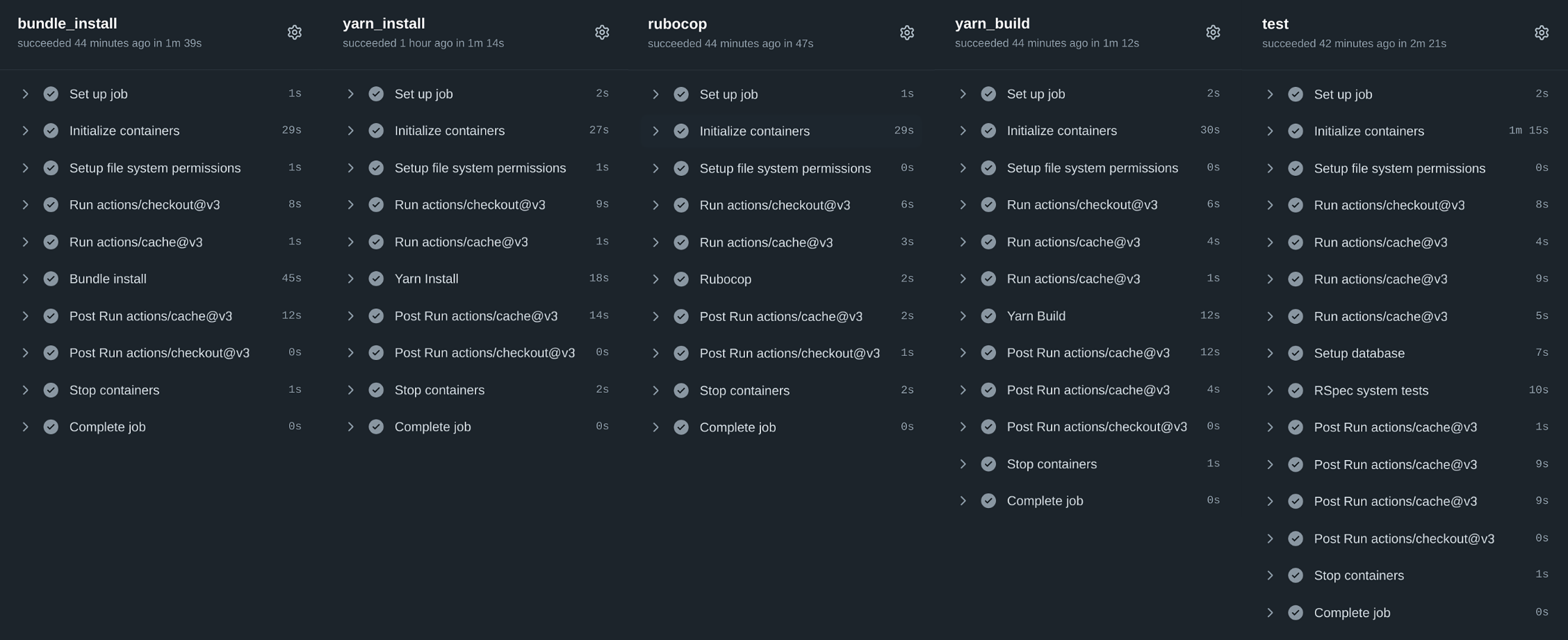This screenshot has height=640, width=1568.
Task: Click the 10s duration of RSpec system tests
Action: pyautogui.click(x=1539, y=390)
